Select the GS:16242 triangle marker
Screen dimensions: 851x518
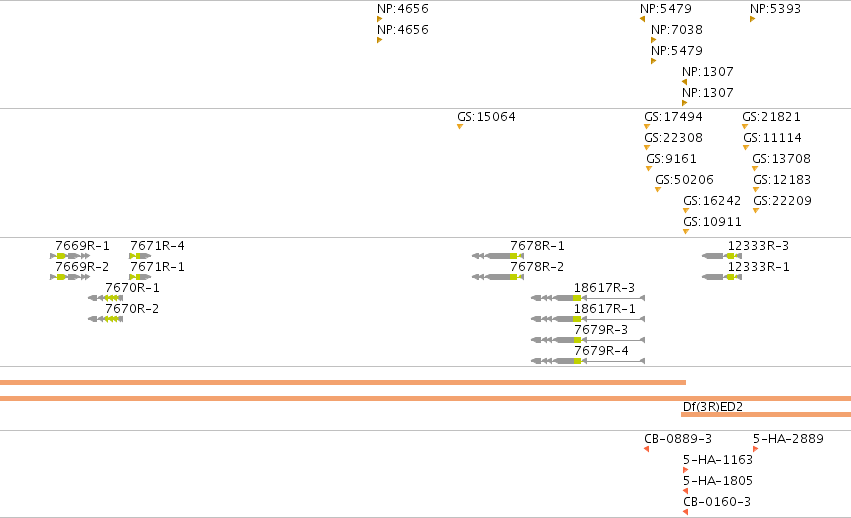[x=686, y=211]
